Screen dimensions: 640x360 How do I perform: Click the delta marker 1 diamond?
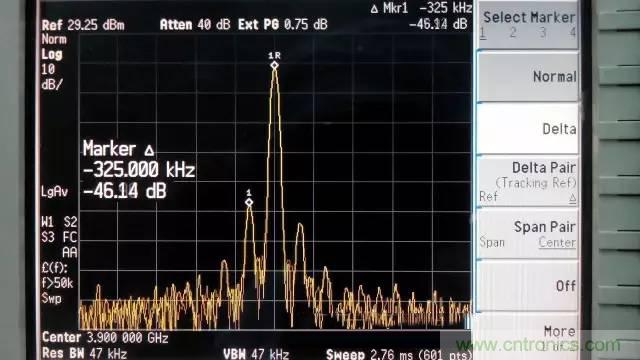pos(249,202)
